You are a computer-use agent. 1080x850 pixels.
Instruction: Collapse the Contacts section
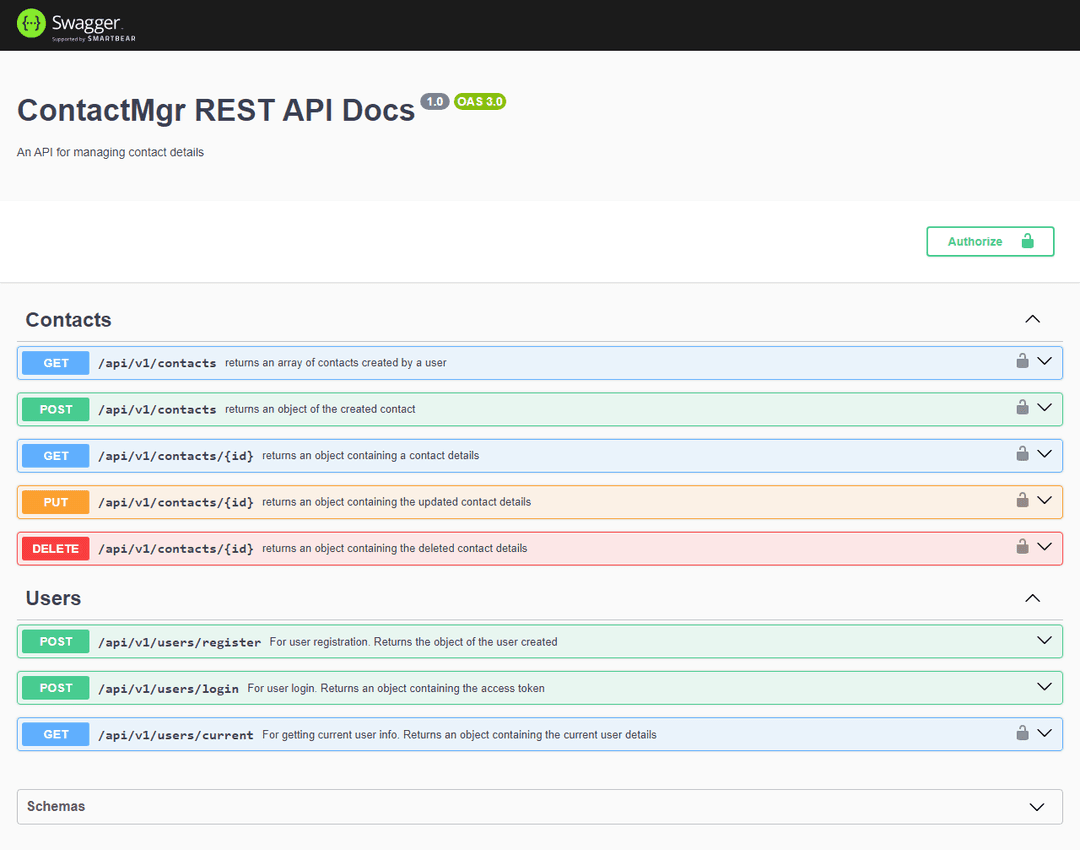click(x=1032, y=318)
